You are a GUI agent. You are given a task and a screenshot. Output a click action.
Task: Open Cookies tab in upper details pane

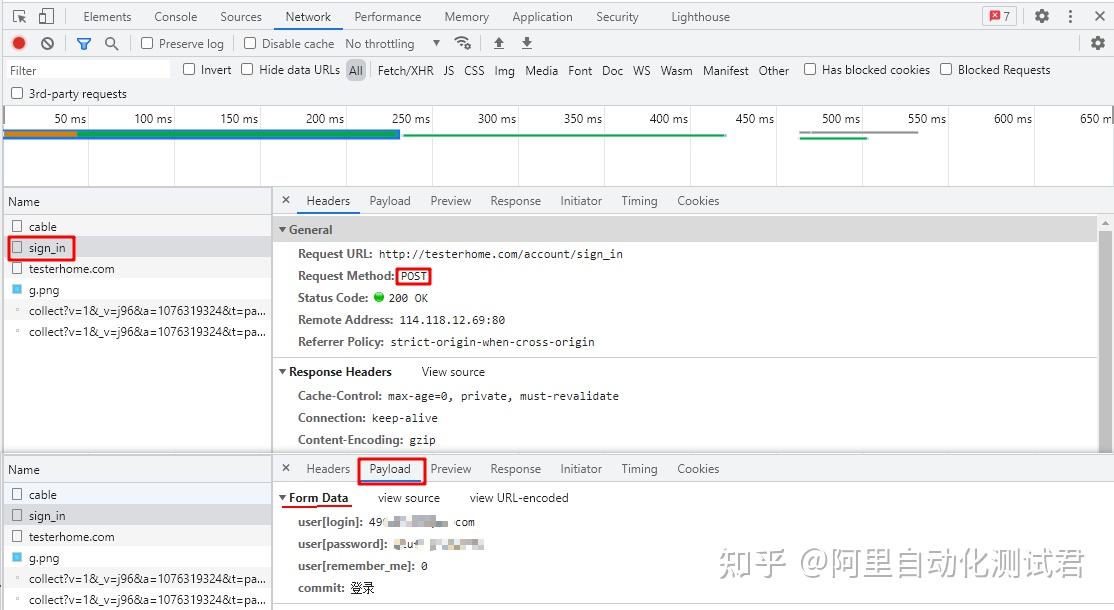[698, 201]
